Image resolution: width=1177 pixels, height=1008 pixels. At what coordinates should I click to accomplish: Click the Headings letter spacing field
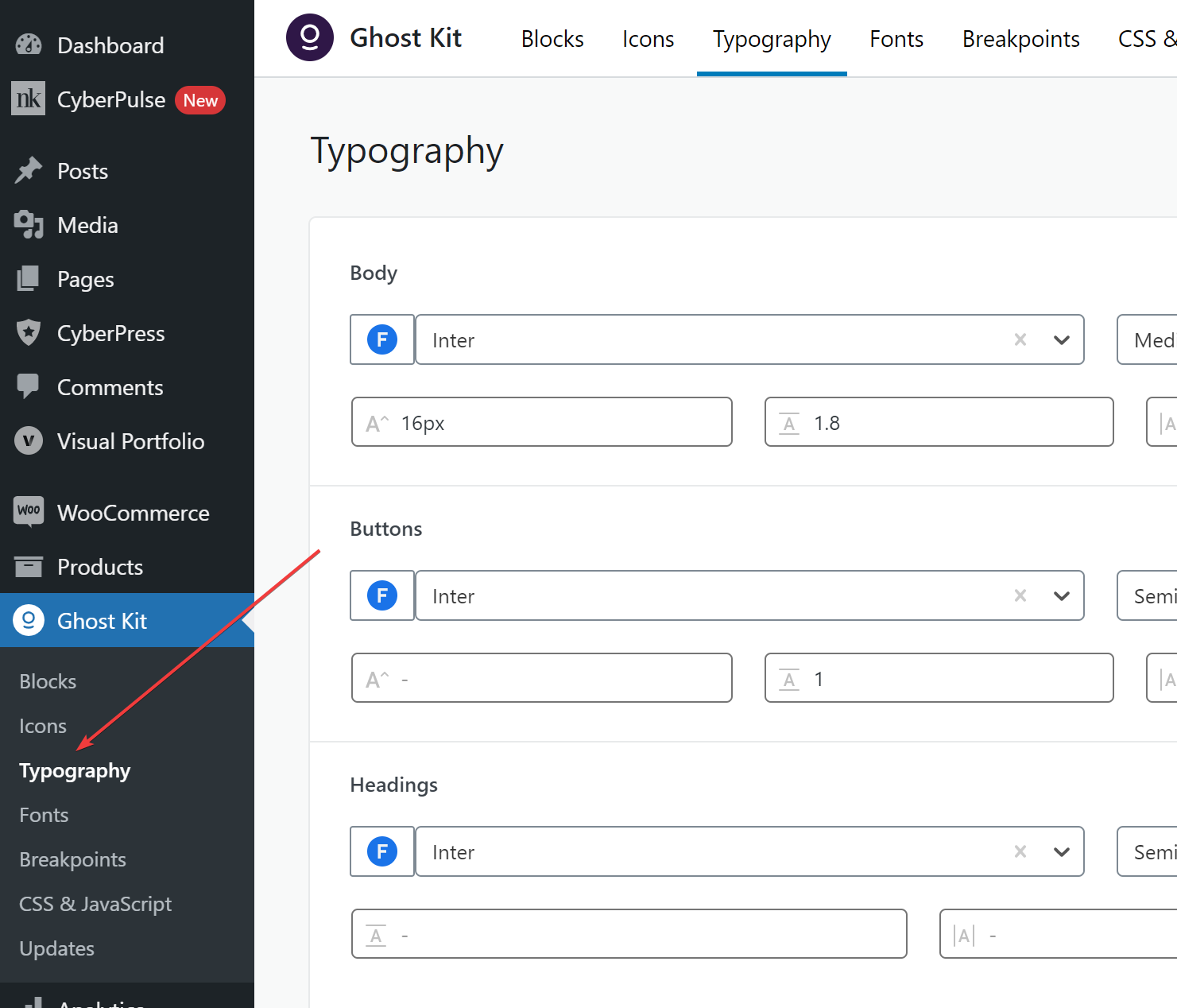pyautogui.click(x=1058, y=934)
